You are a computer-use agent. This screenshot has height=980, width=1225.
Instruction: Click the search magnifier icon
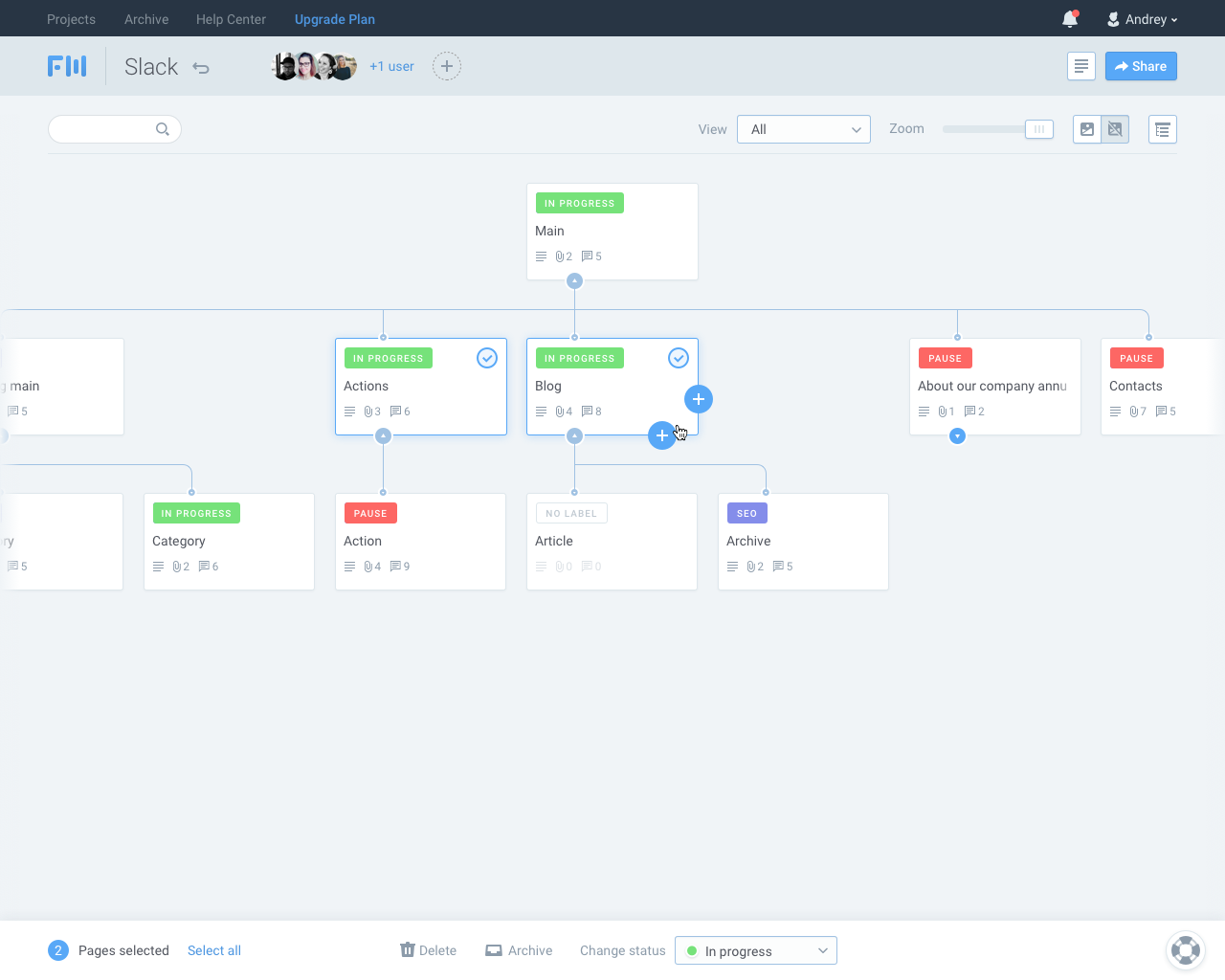click(163, 129)
